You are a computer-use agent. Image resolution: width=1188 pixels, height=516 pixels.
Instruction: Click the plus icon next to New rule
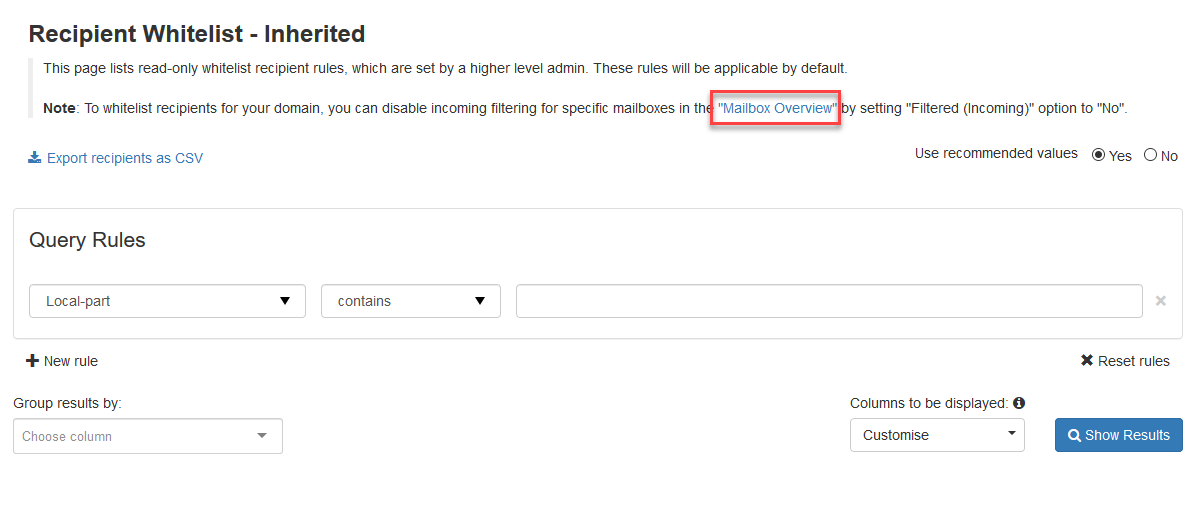click(x=32, y=361)
